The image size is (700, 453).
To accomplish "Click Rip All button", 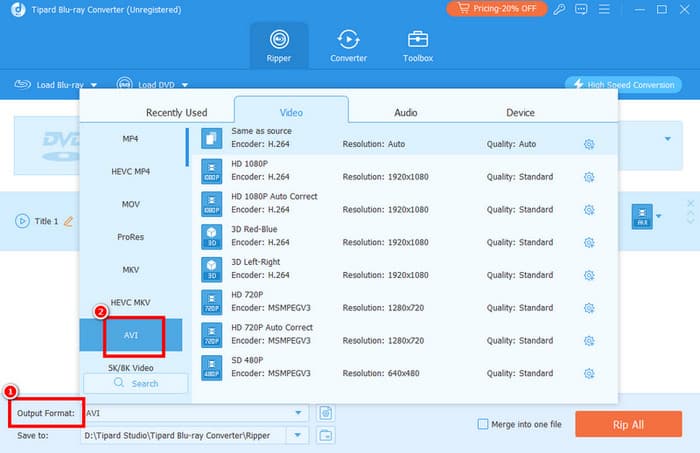I will 628,424.
